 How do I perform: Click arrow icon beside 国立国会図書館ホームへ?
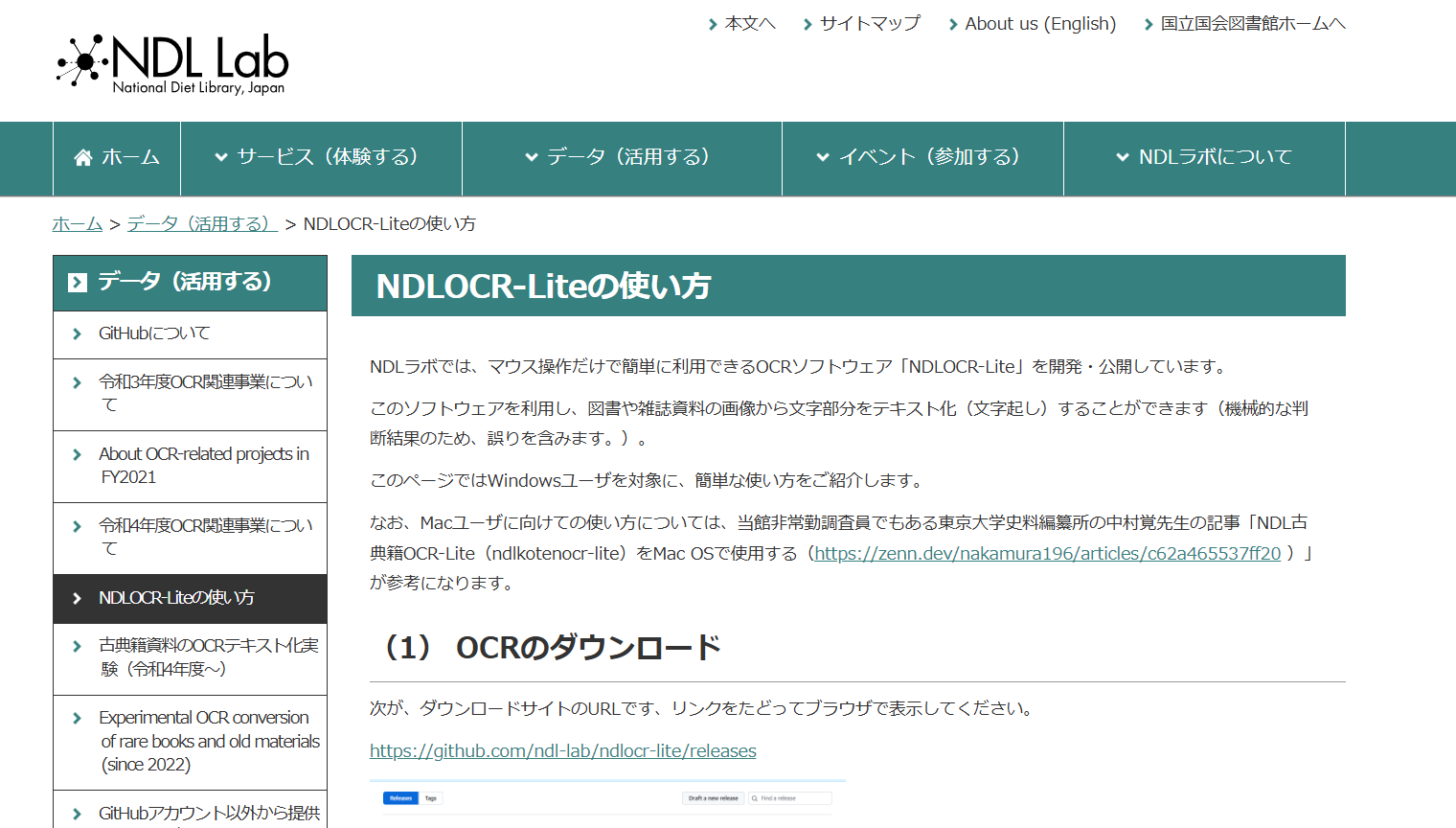(1149, 25)
